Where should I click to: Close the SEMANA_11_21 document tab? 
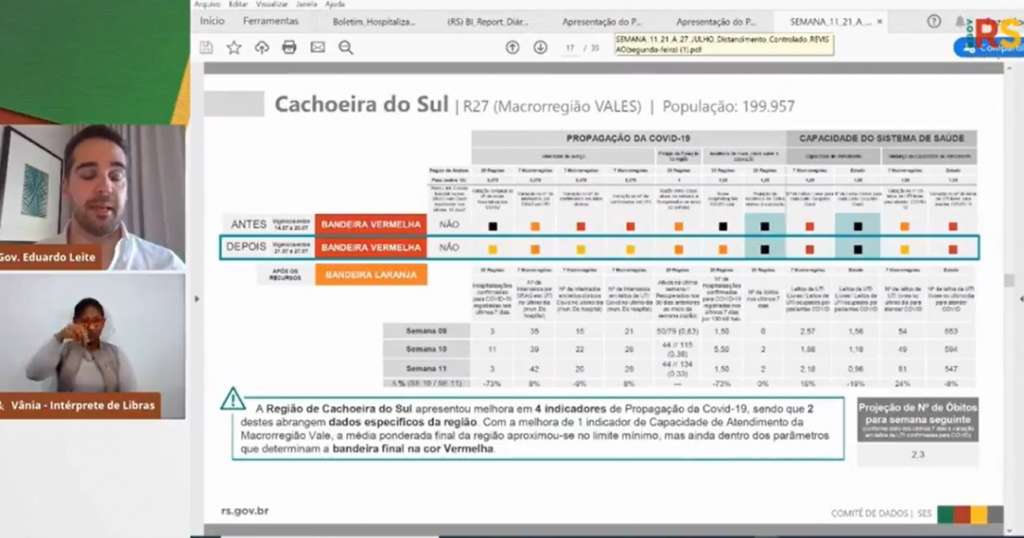pyautogui.click(x=881, y=21)
